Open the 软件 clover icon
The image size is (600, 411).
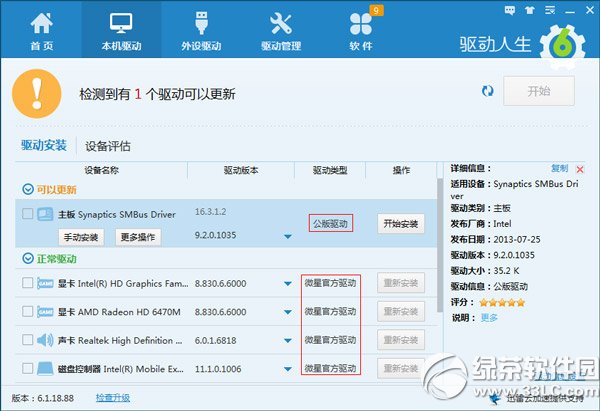[360, 24]
